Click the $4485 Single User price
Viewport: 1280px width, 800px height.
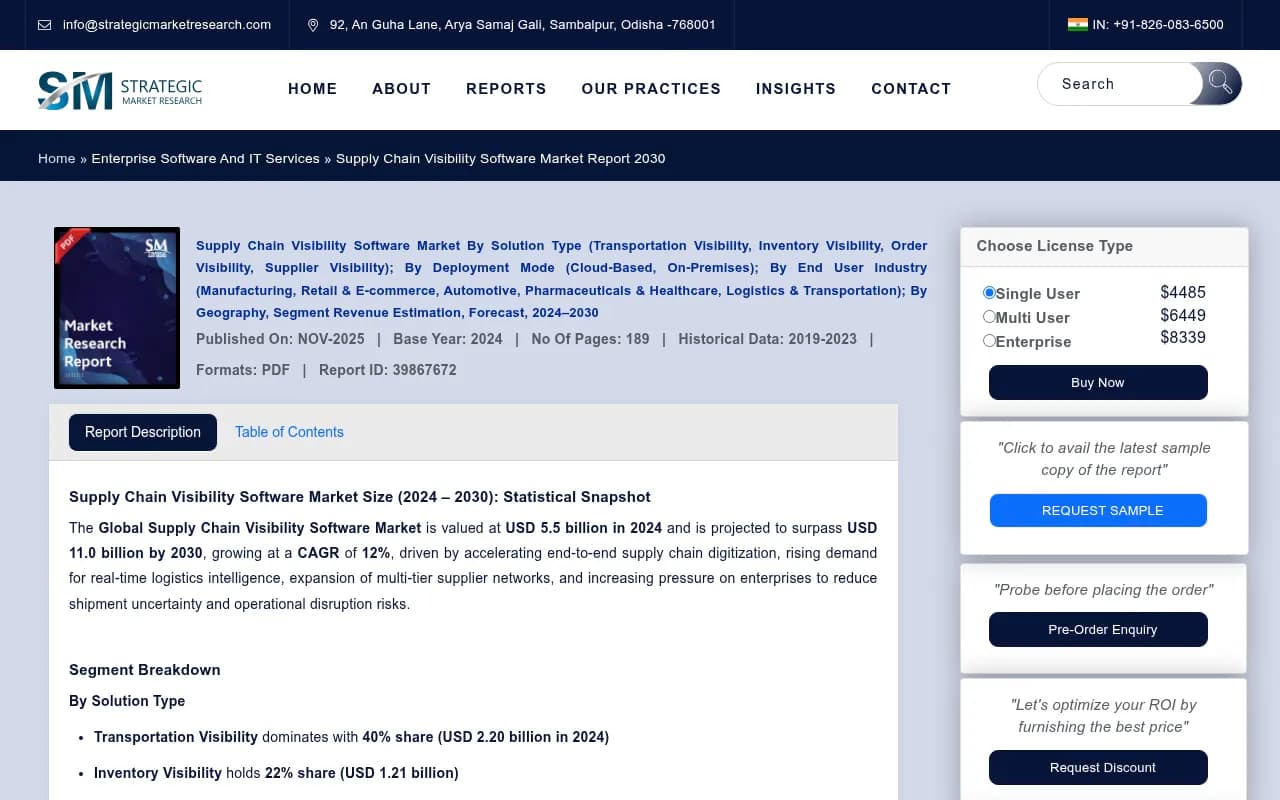coord(1183,293)
